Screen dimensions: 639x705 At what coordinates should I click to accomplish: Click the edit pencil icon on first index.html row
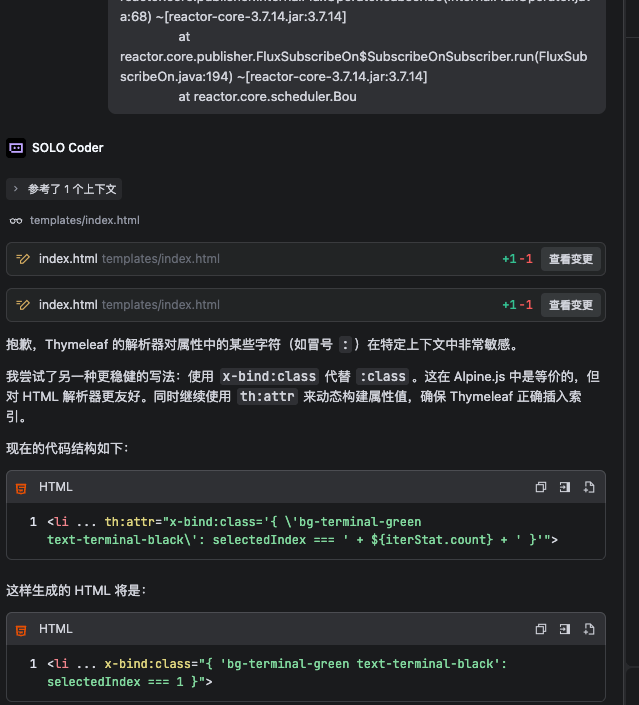(x=23, y=259)
